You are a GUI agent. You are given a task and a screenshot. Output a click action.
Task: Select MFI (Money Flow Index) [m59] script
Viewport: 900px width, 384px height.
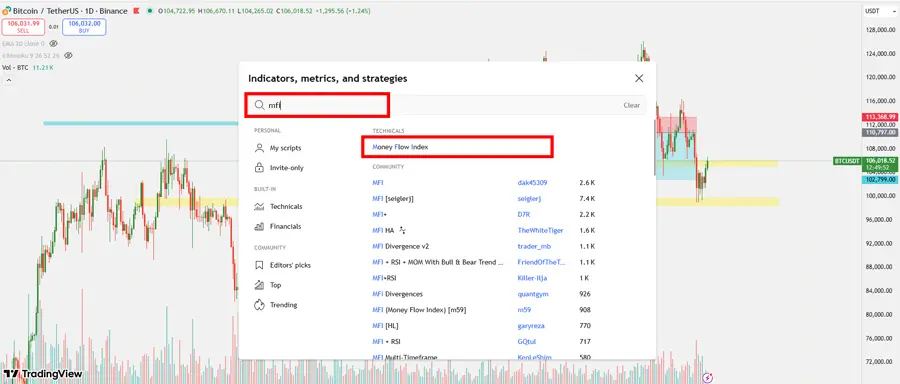[x=419, y=310]
